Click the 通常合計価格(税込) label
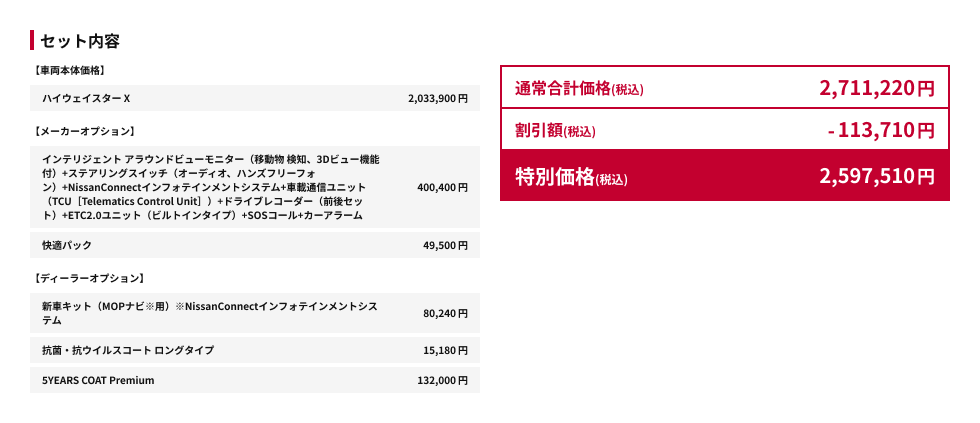This screenshot has height=423, width=980. pyautogui.click(x=579, y=89)
